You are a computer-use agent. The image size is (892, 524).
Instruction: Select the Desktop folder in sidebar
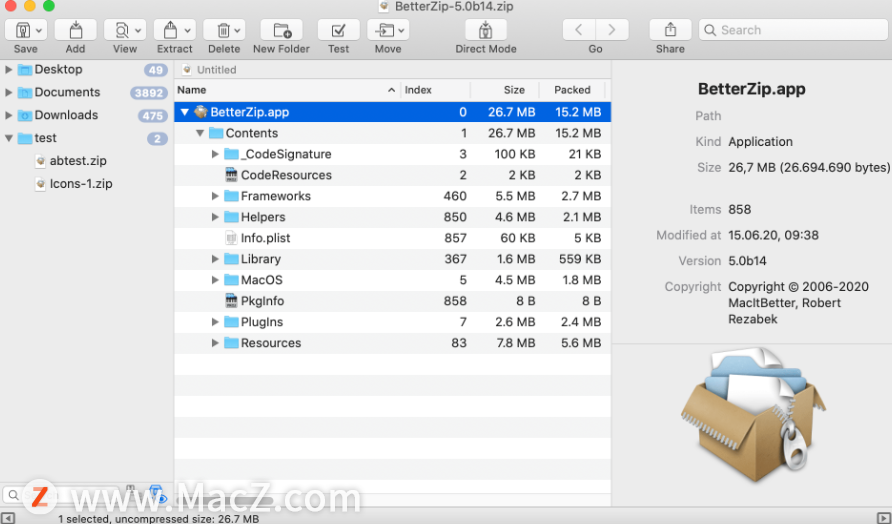(58, 69)
